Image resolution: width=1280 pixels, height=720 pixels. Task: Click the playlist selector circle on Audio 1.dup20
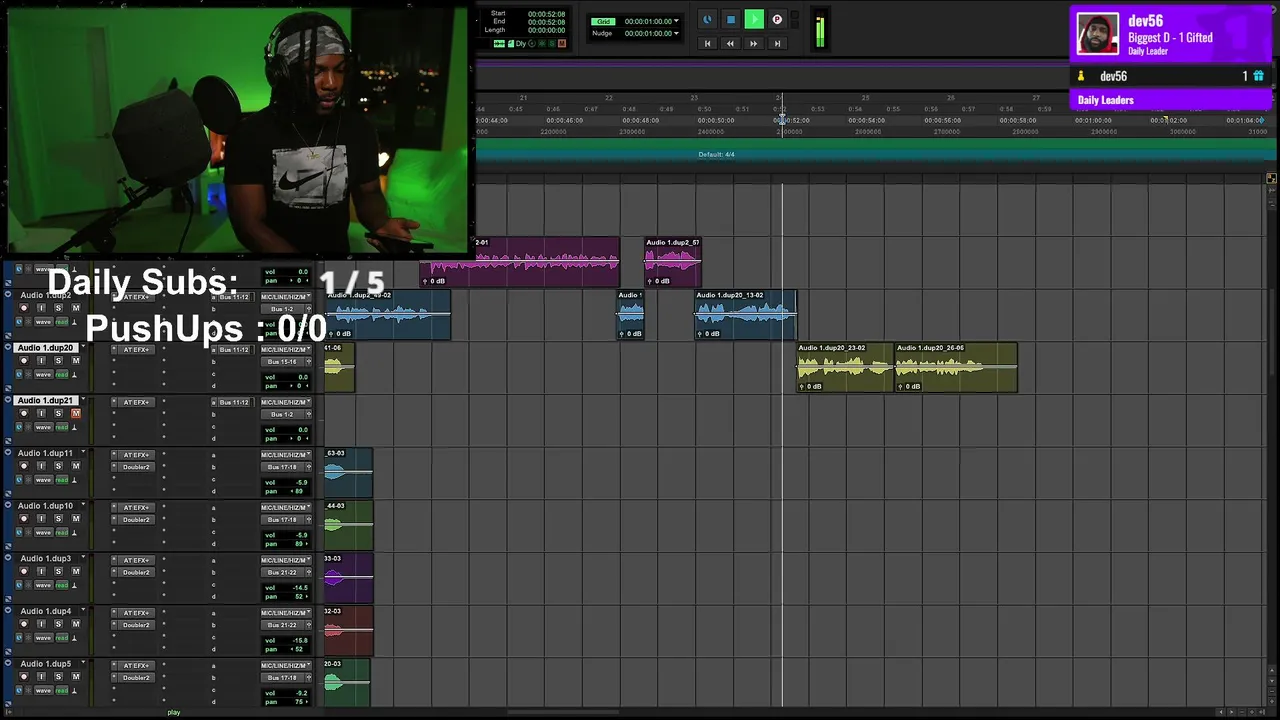9,348
